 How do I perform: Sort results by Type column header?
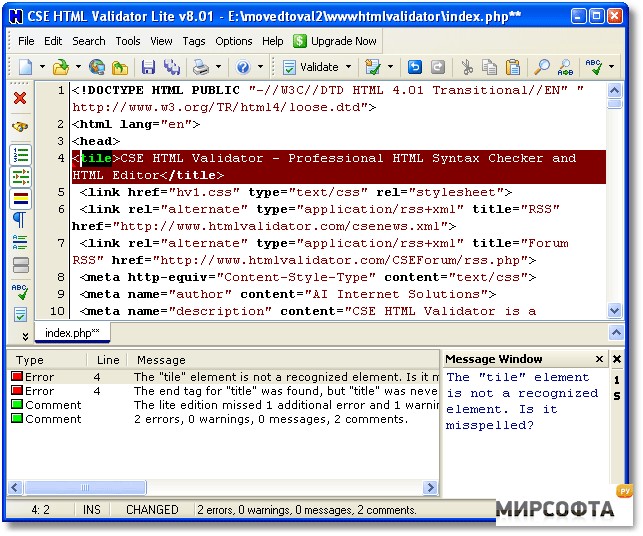tap(47, 360)
